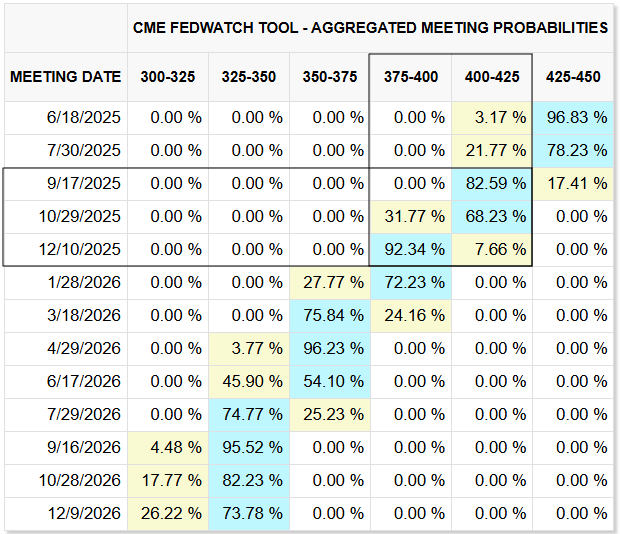Viewport: 620px width, 534px height.
Task: Select the 82.59 % cell for 9/17/2025
Action: pos(492,184)
